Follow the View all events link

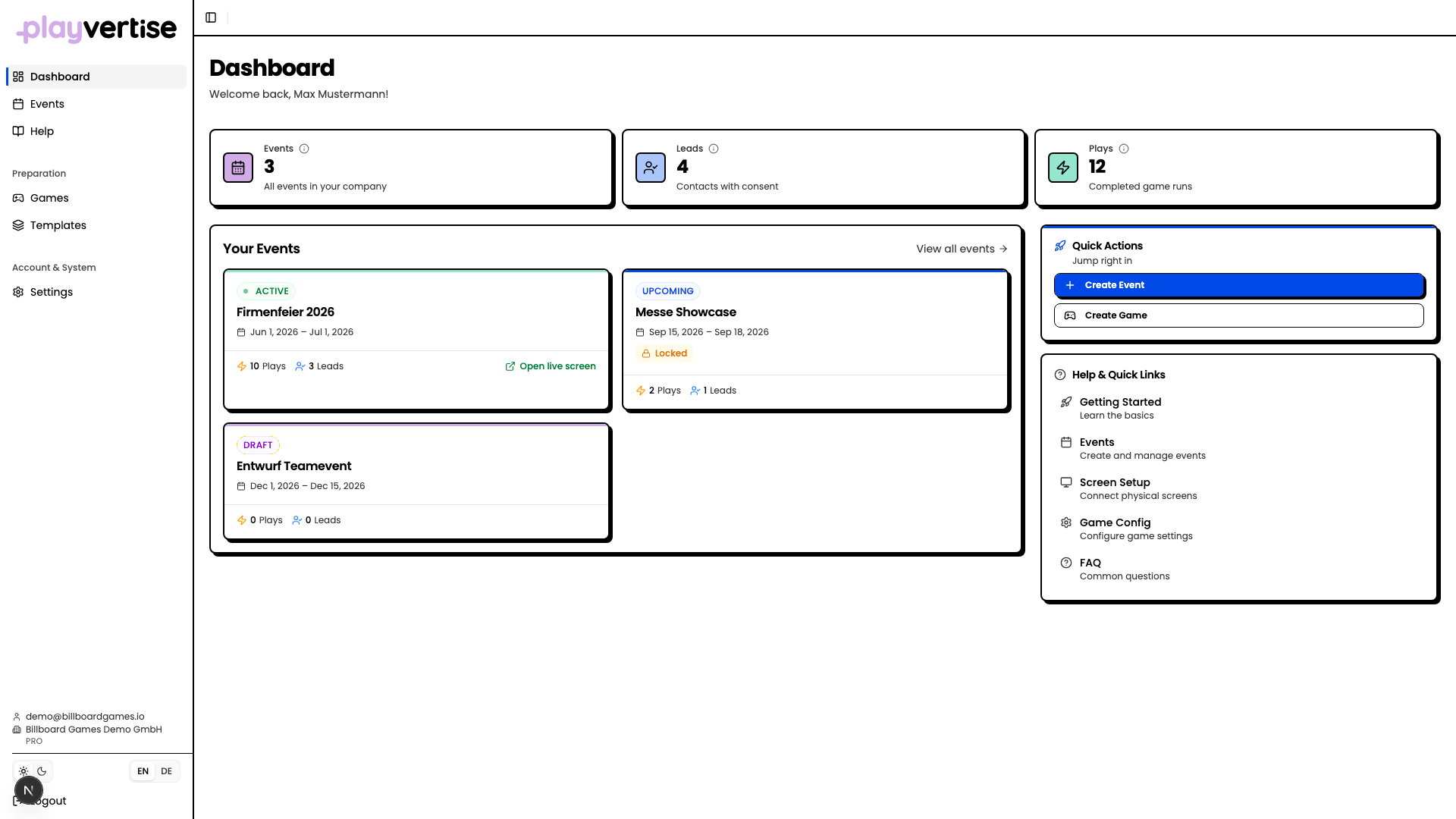962,249
